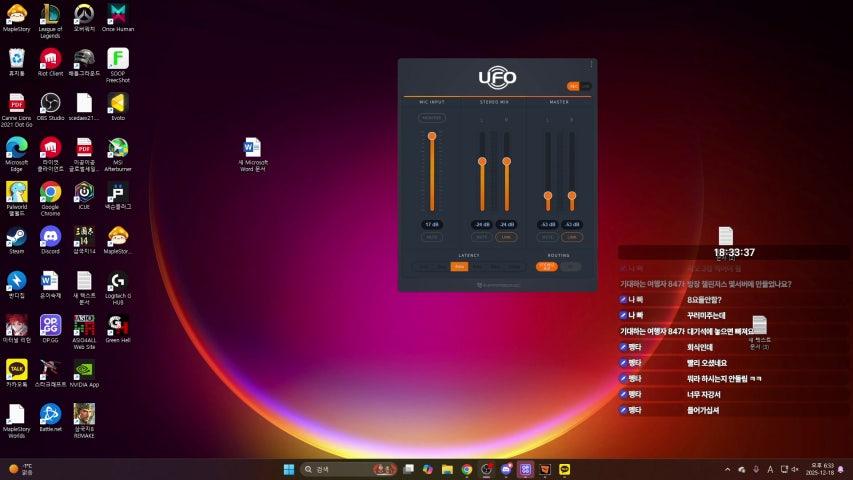Open the Battle.net desktop shortcut
Screen dimensions: 853x480
[50, 413]
